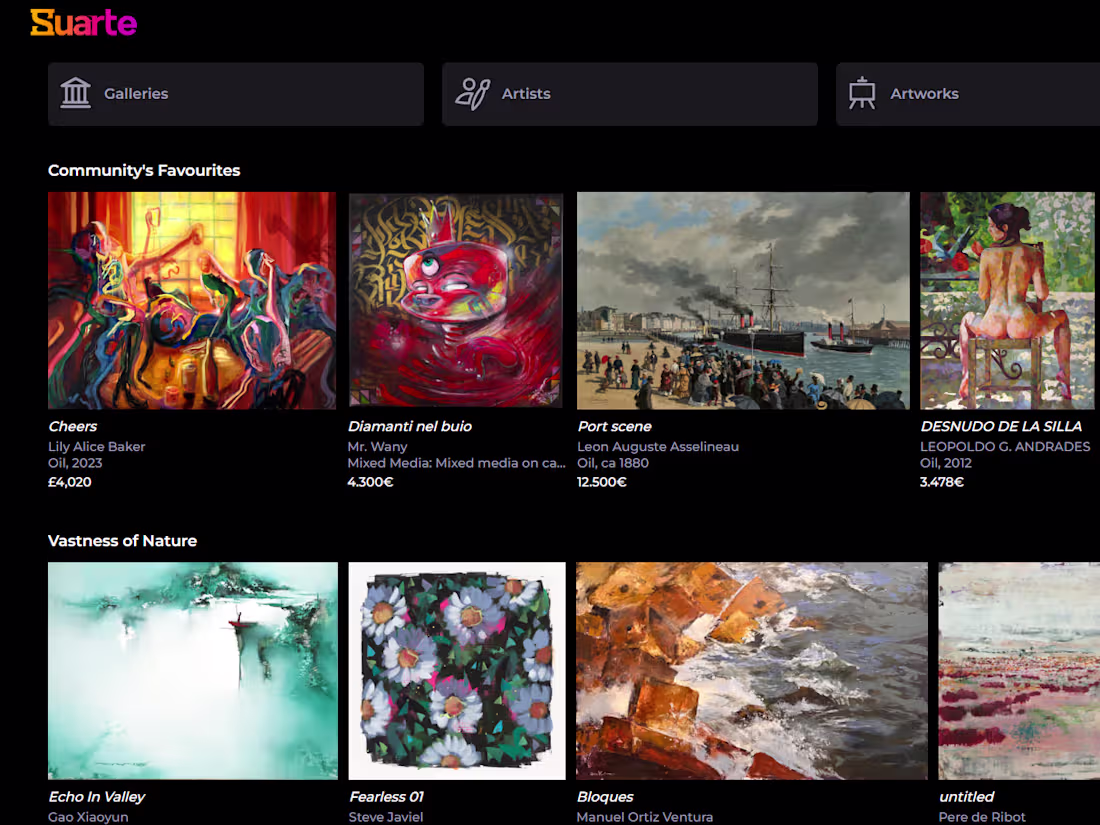The width and height of the screenshot is (1100, 825).
Task: Select artist Lily Alice Baker
Action: click(x=97, y=446)
